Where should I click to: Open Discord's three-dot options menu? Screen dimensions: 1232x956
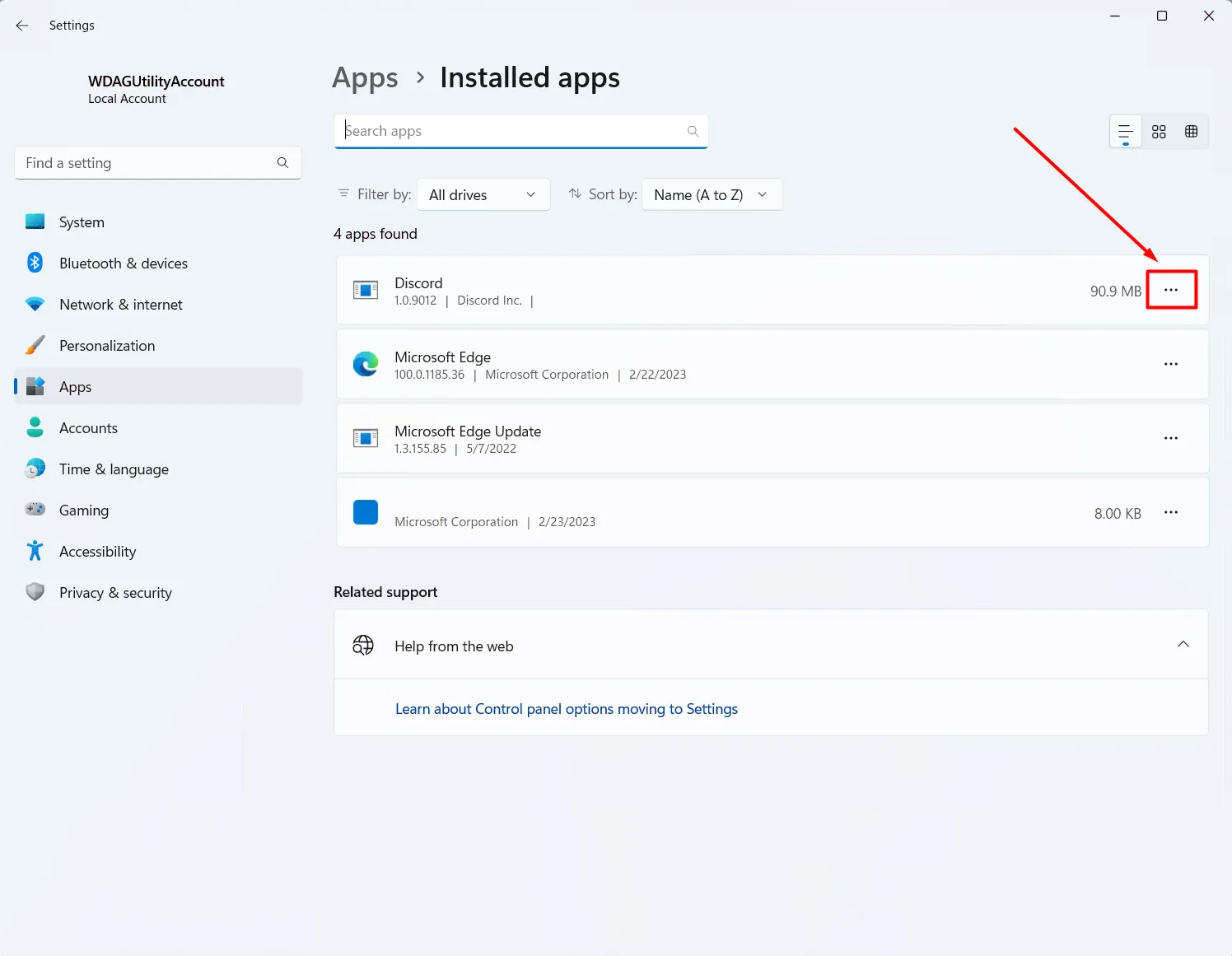coord(1170,290)
